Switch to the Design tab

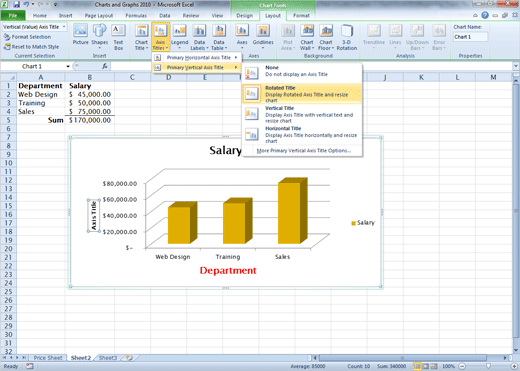244,16
